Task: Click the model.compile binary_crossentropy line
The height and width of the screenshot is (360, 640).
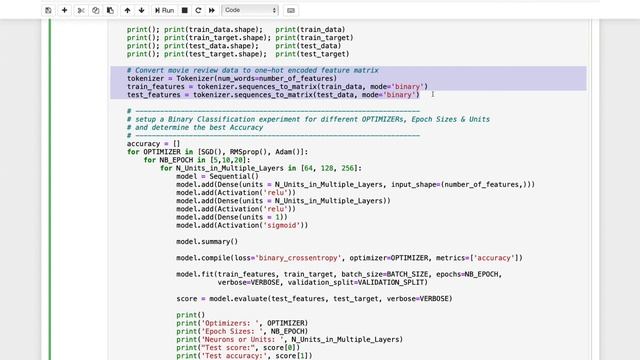Action: point(349,258)
